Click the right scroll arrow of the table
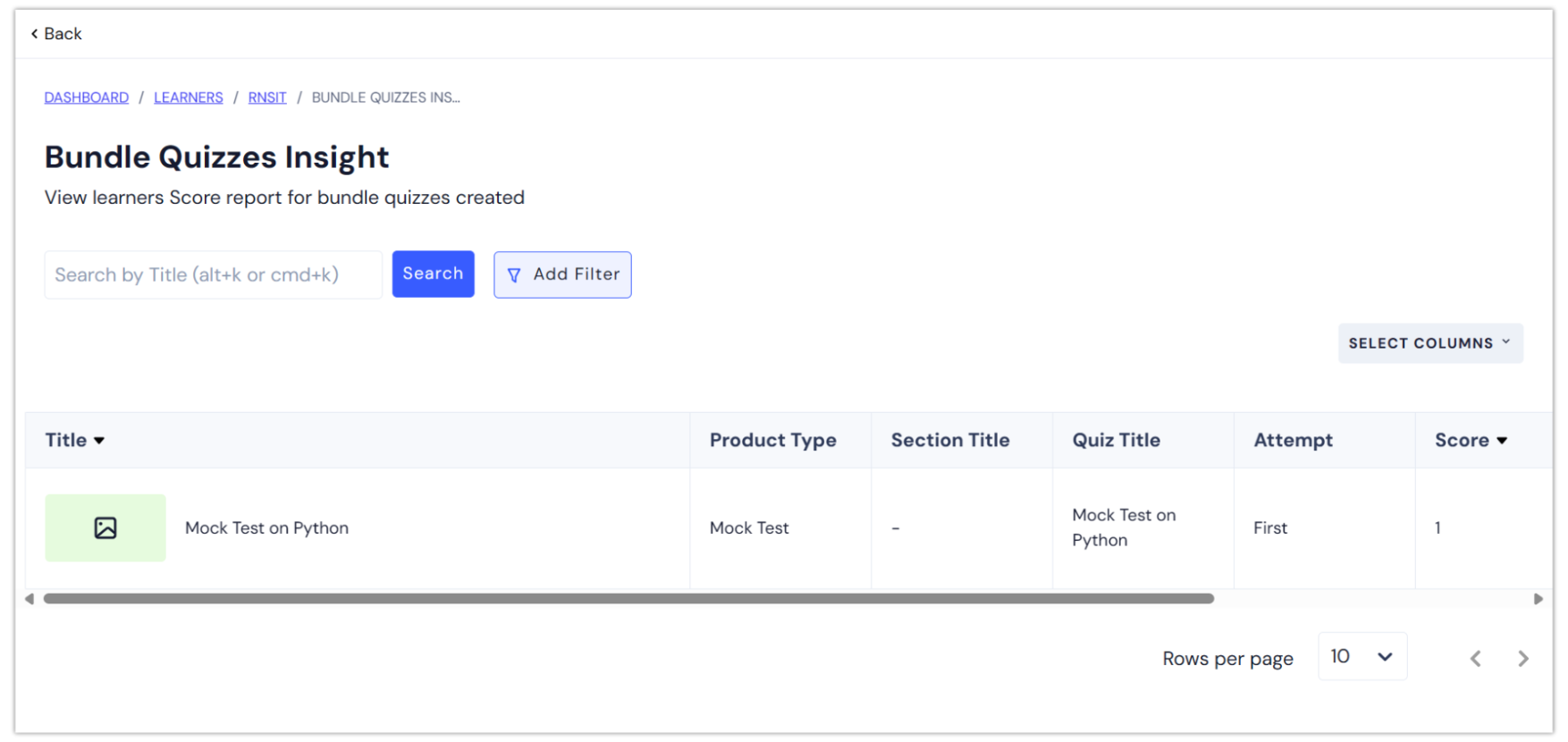 pos(1538,599)
